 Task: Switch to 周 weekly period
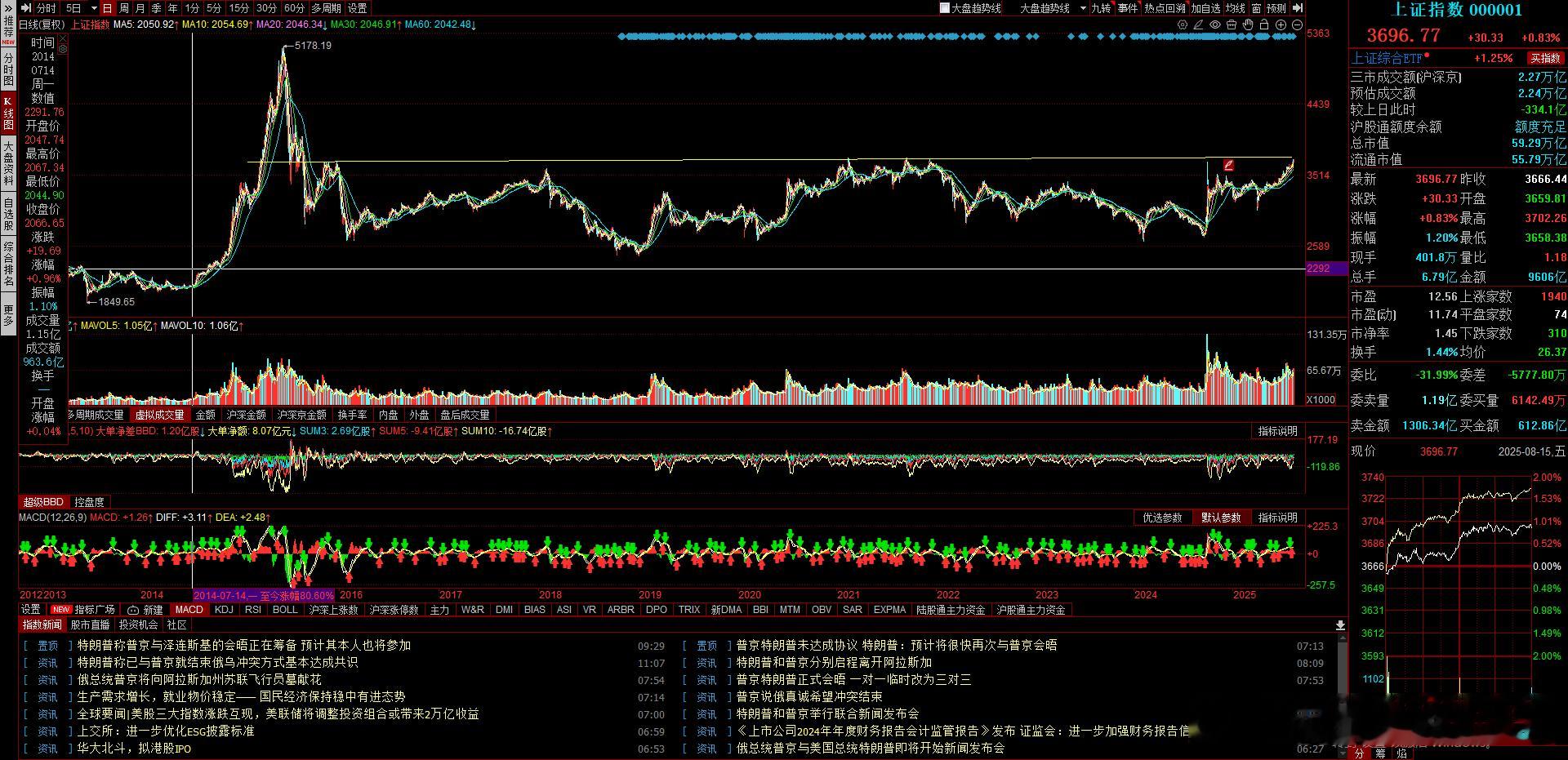[123, 8]
